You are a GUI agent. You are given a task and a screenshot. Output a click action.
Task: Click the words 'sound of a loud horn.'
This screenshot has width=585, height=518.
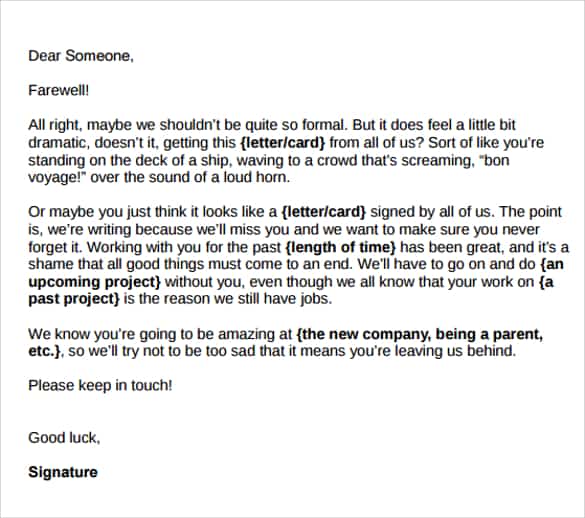pyautogui.click(x=219, y=177)
